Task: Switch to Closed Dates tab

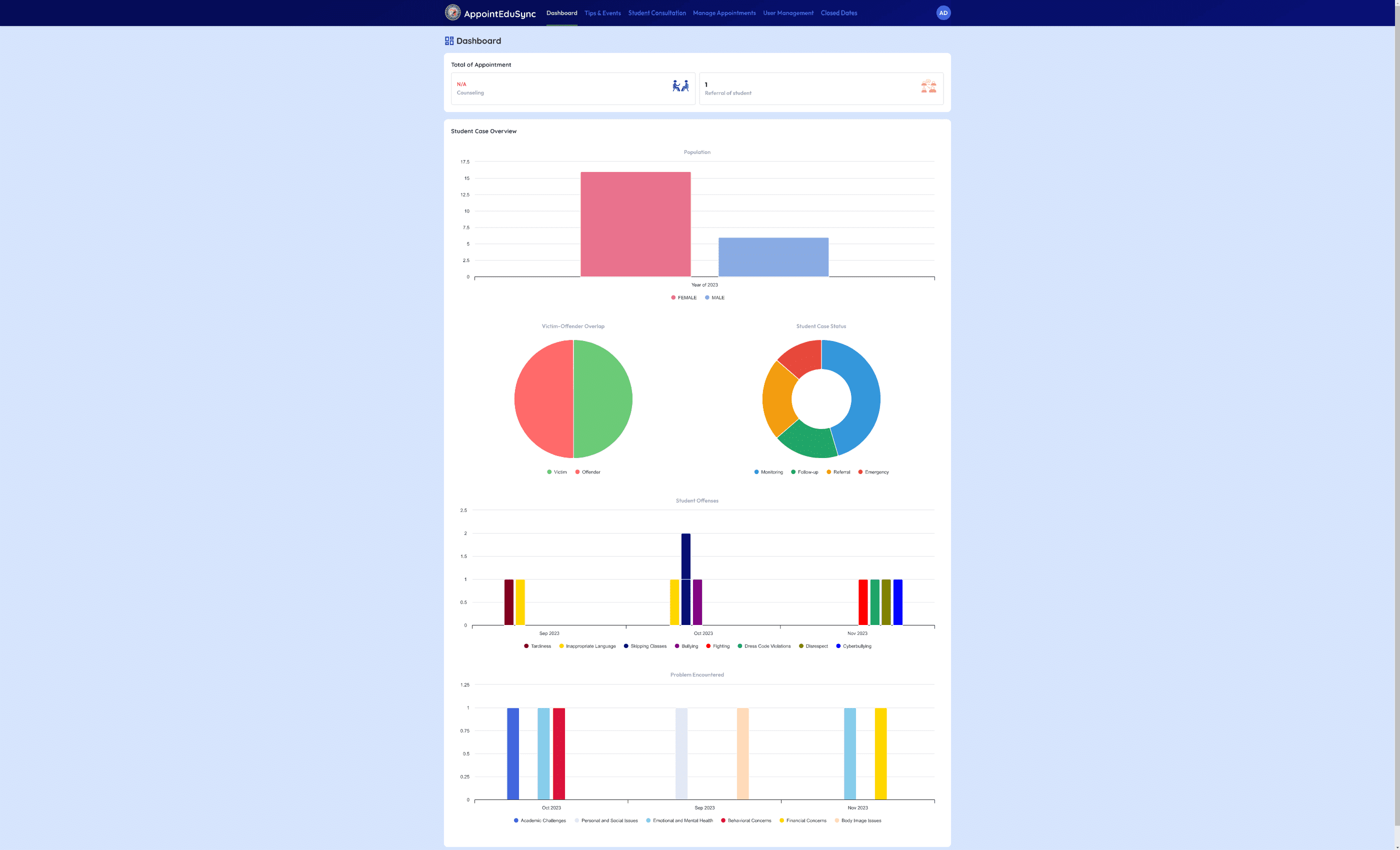Action: [838, 13]
